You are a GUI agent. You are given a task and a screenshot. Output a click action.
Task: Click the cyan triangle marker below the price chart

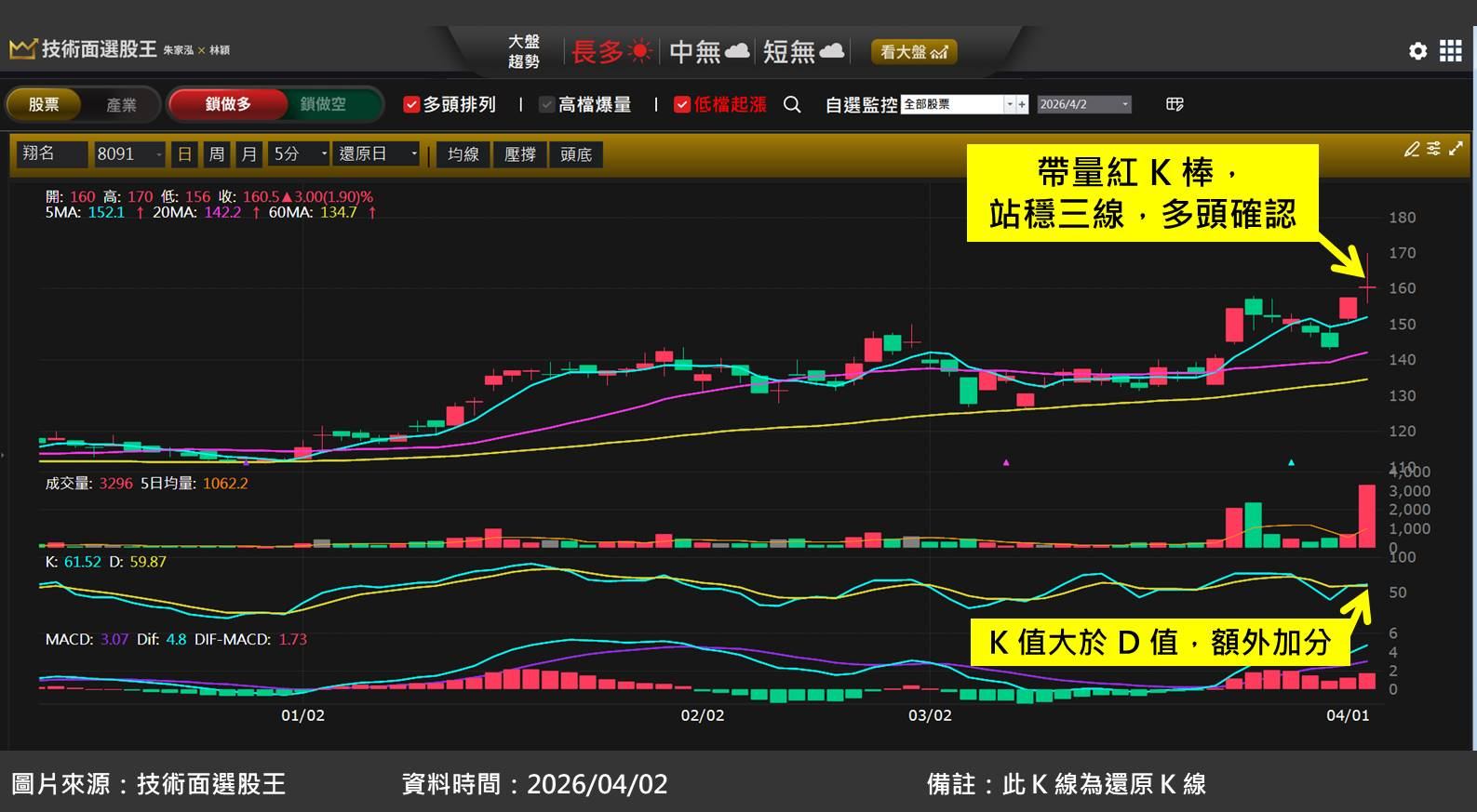tap(1291, 462)
